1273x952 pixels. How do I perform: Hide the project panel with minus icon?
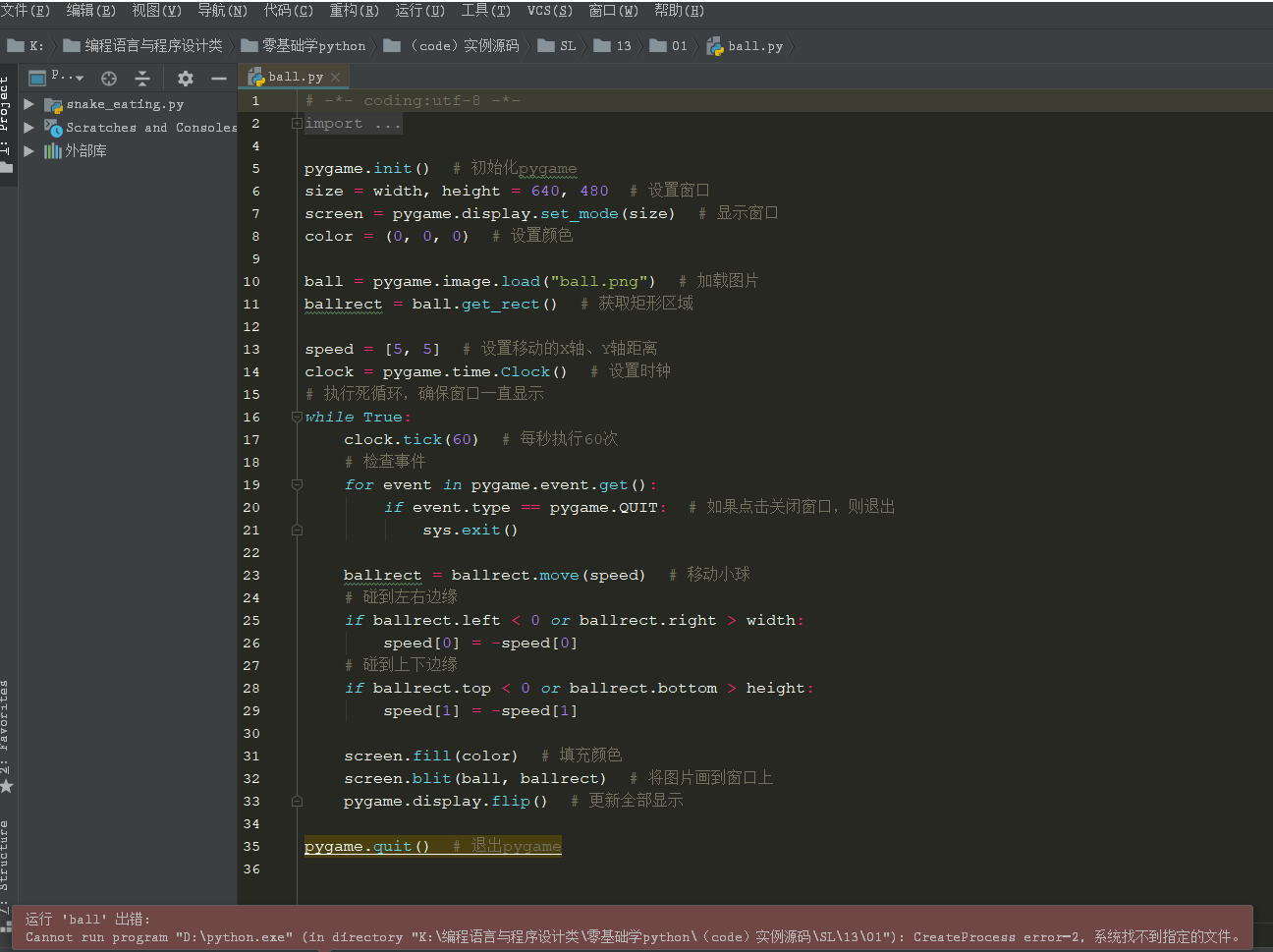tap(219, 78)
